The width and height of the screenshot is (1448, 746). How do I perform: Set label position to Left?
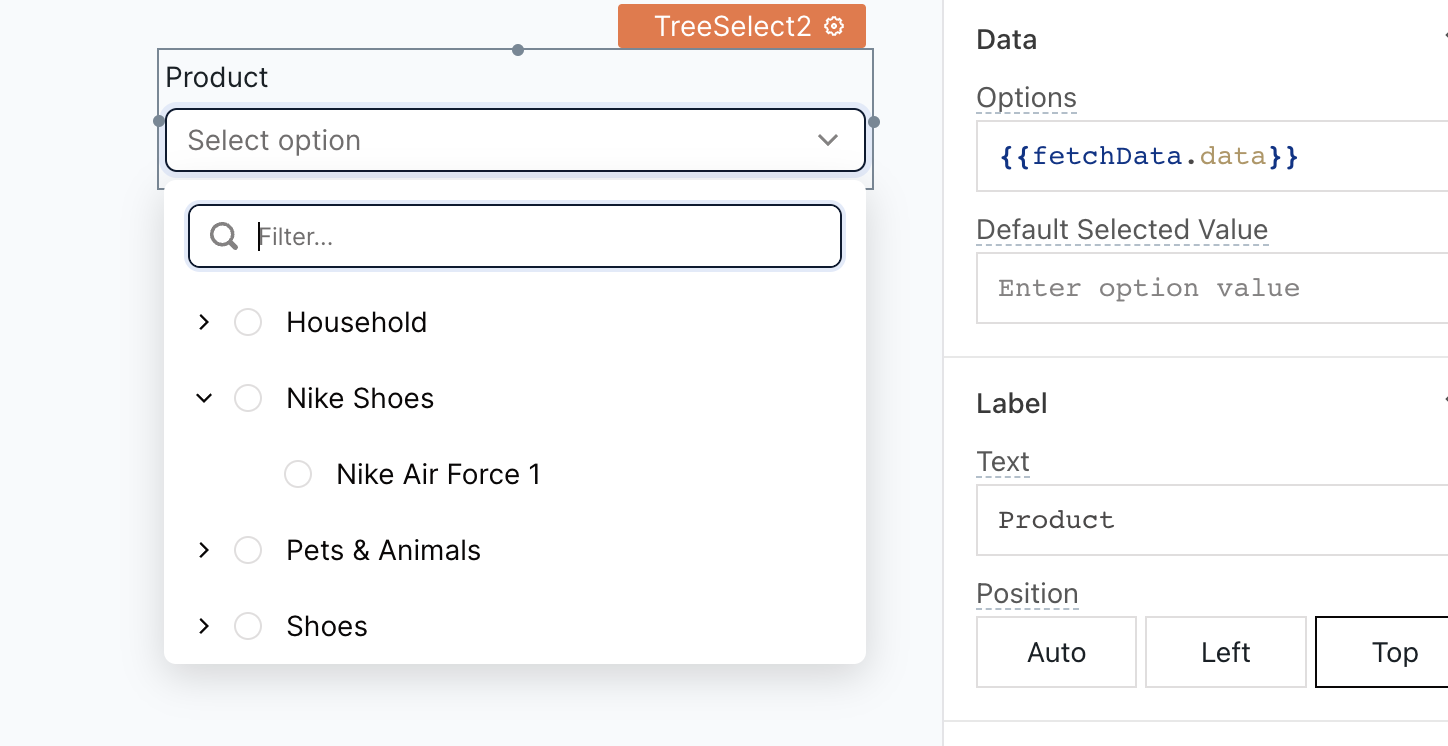click(1226, 652)
